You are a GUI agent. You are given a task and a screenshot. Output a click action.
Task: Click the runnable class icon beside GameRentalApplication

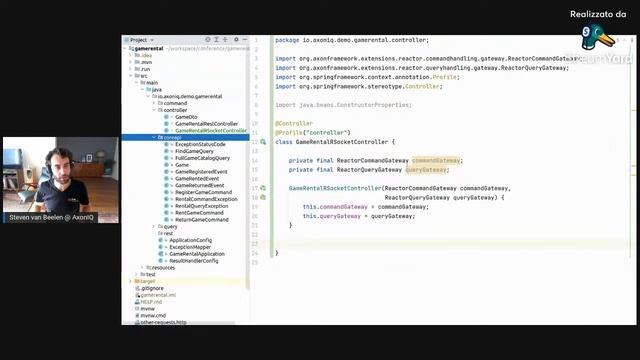[161, 254]
